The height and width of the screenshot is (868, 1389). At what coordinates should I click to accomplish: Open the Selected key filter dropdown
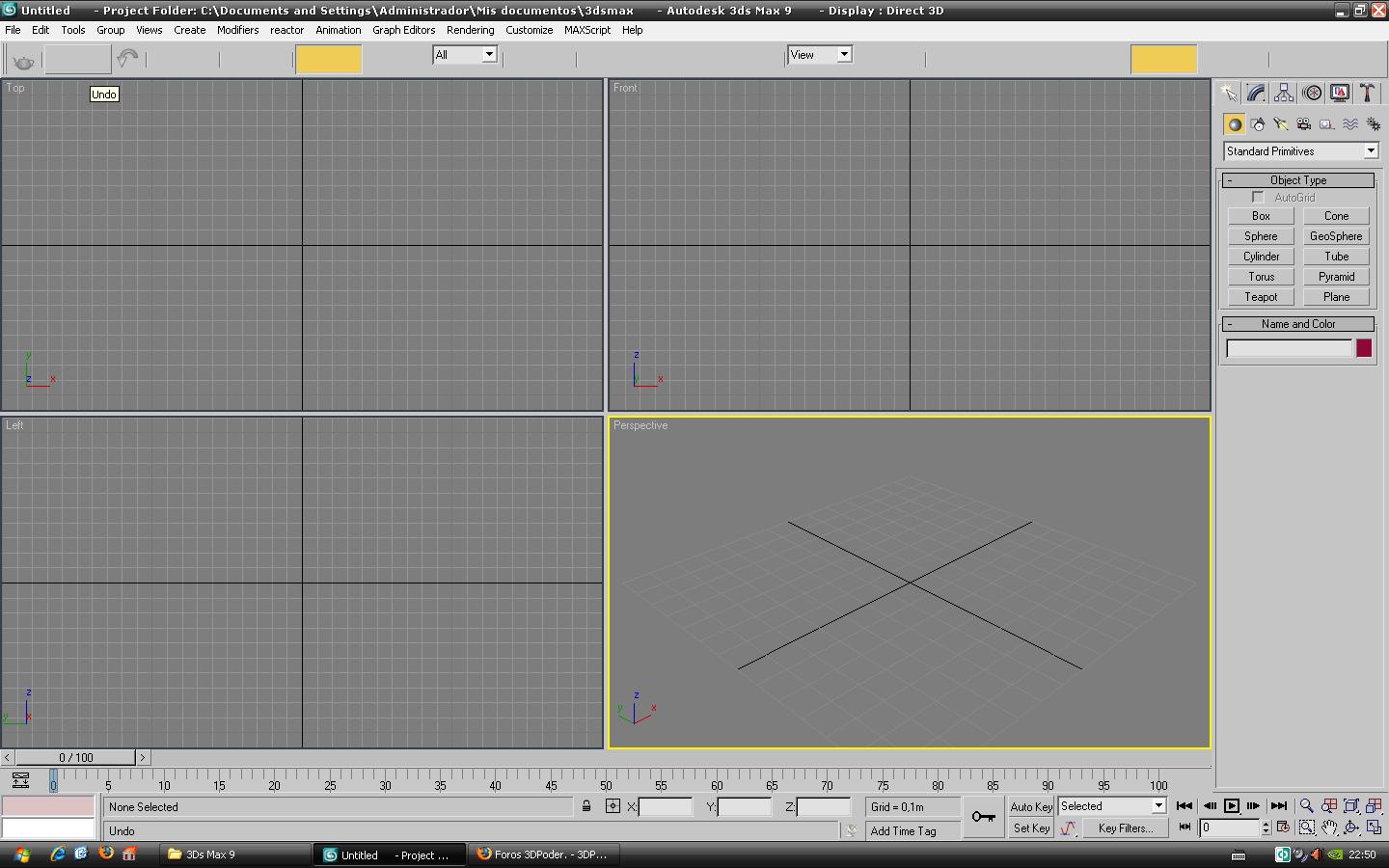click(x=1112, y=806)
